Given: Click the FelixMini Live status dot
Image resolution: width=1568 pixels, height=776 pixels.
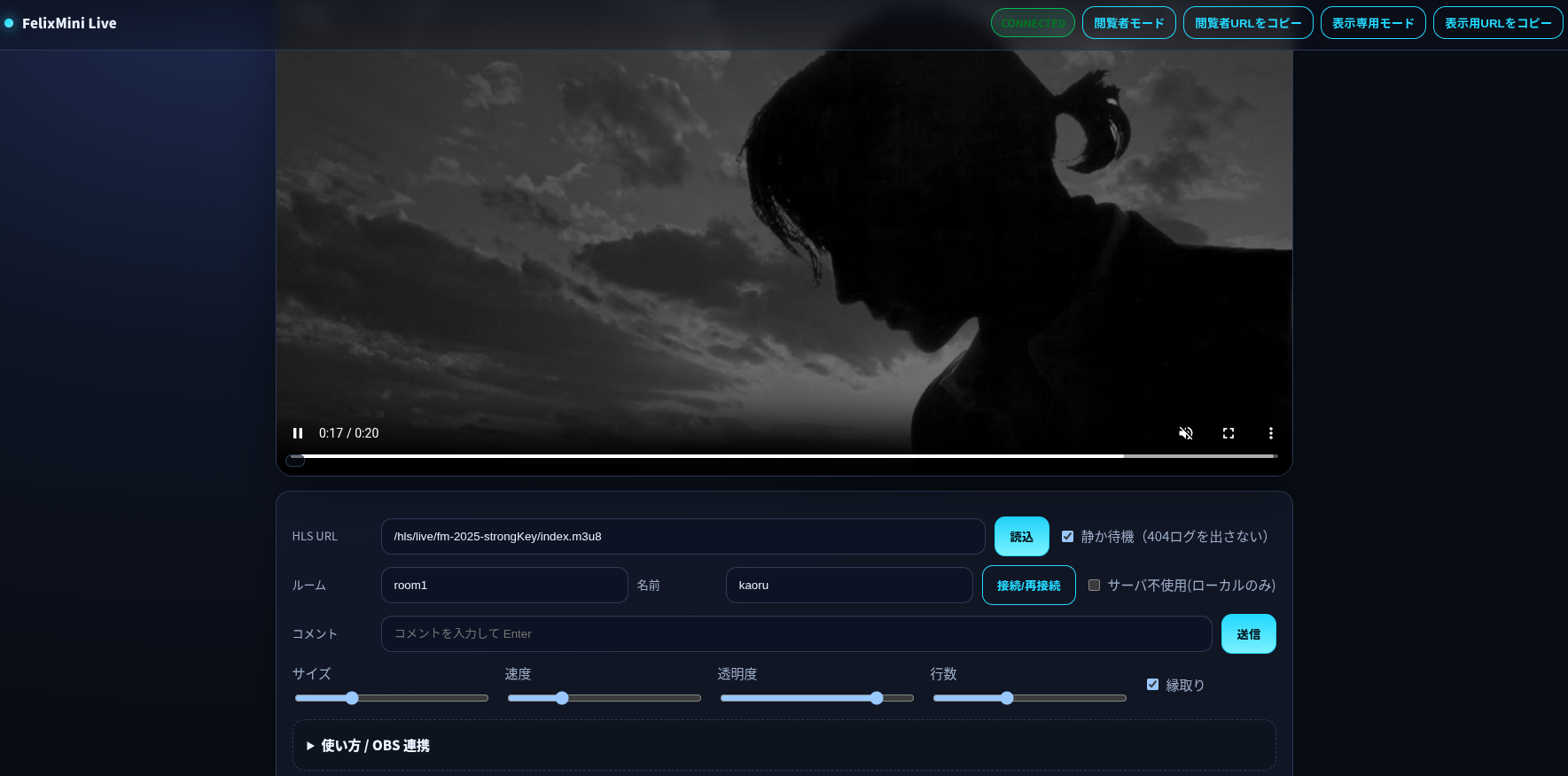Looking at the screenshot, I should tap(9, 23).
